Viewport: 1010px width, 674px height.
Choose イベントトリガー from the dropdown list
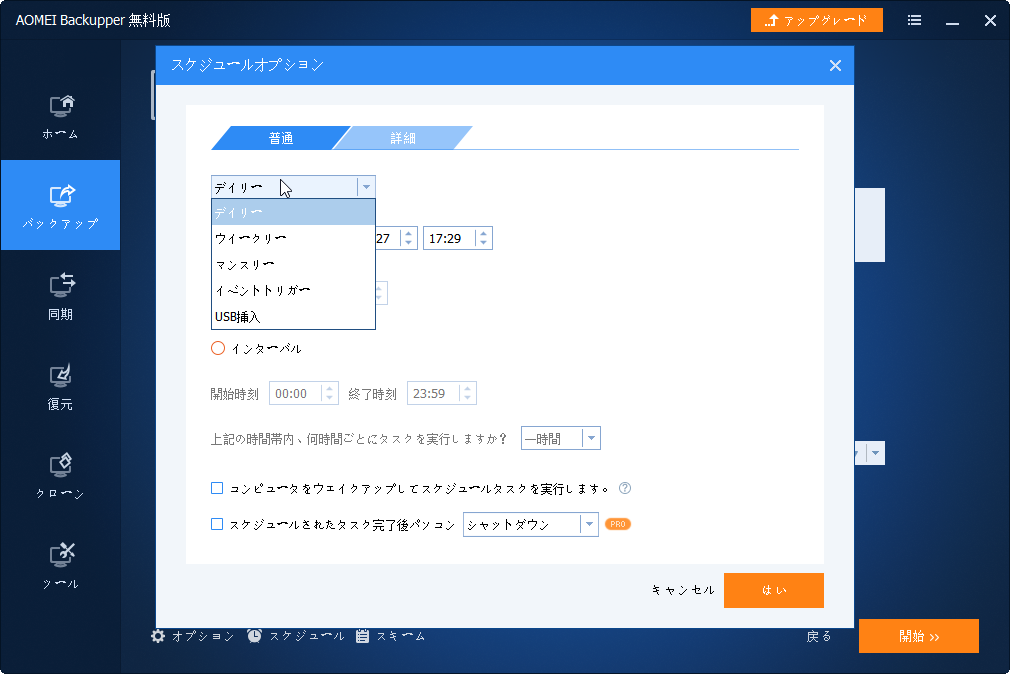point(293,291)
